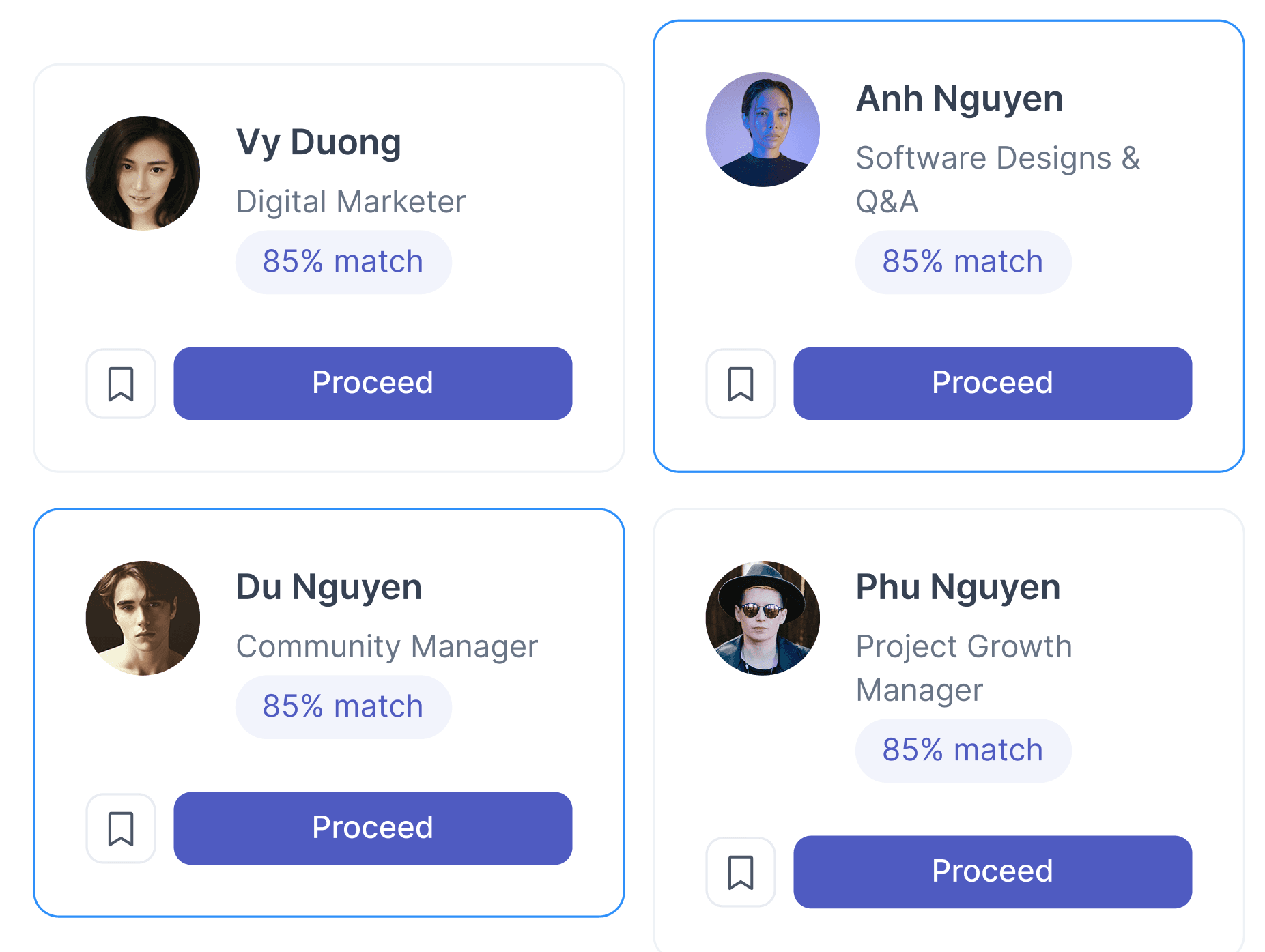Select the Du Nguyen name heading
The height and width of the screenshot is (952, 1265).
pyautogui.click(x=329, y=588)
